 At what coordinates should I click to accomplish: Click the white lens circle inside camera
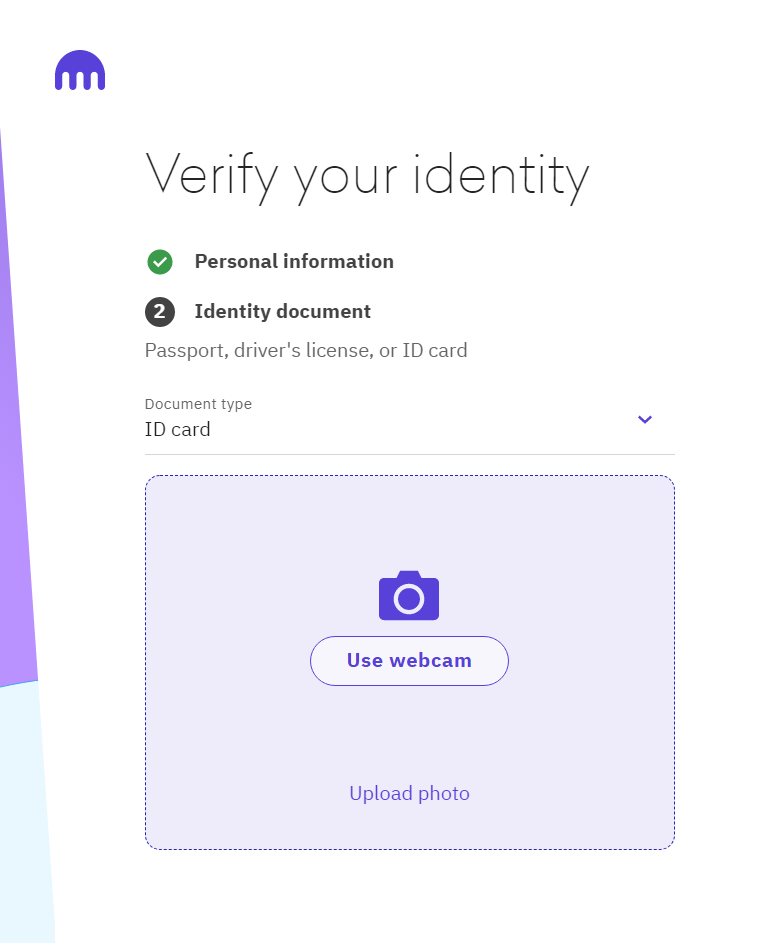pyautogui.click(x=409, y=599)
